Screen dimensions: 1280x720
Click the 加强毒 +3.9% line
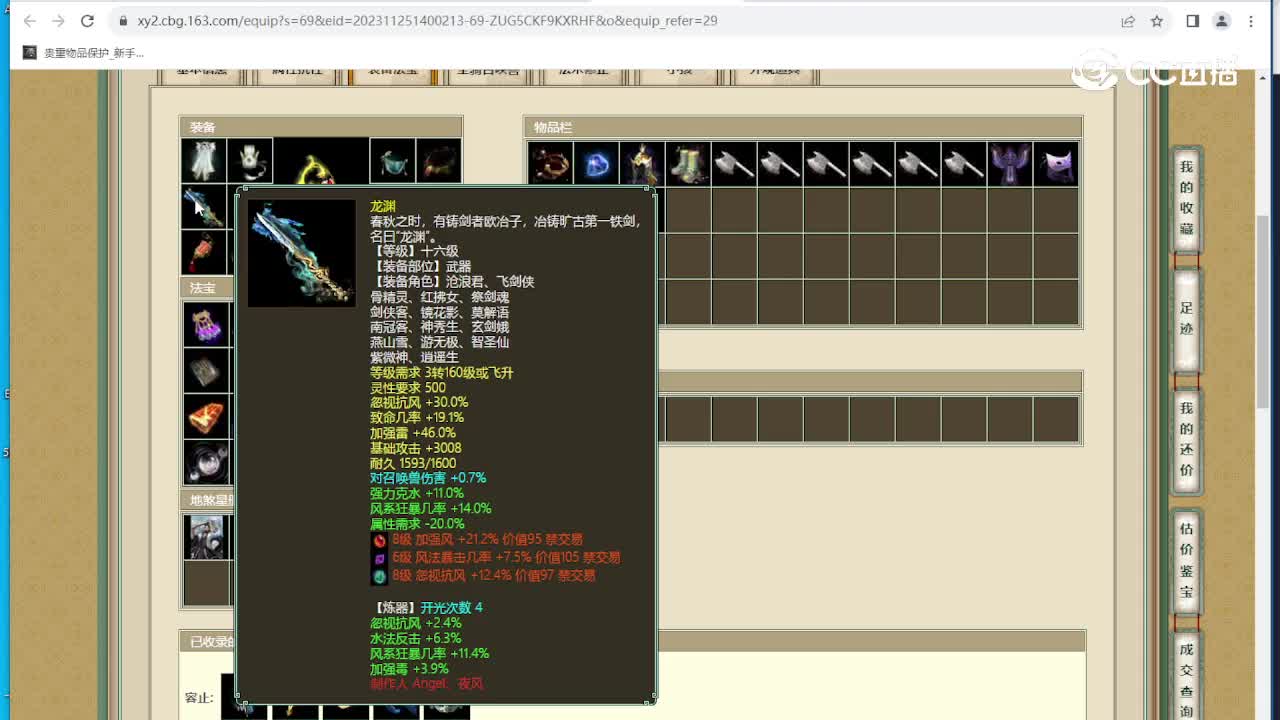click(410, 668)
